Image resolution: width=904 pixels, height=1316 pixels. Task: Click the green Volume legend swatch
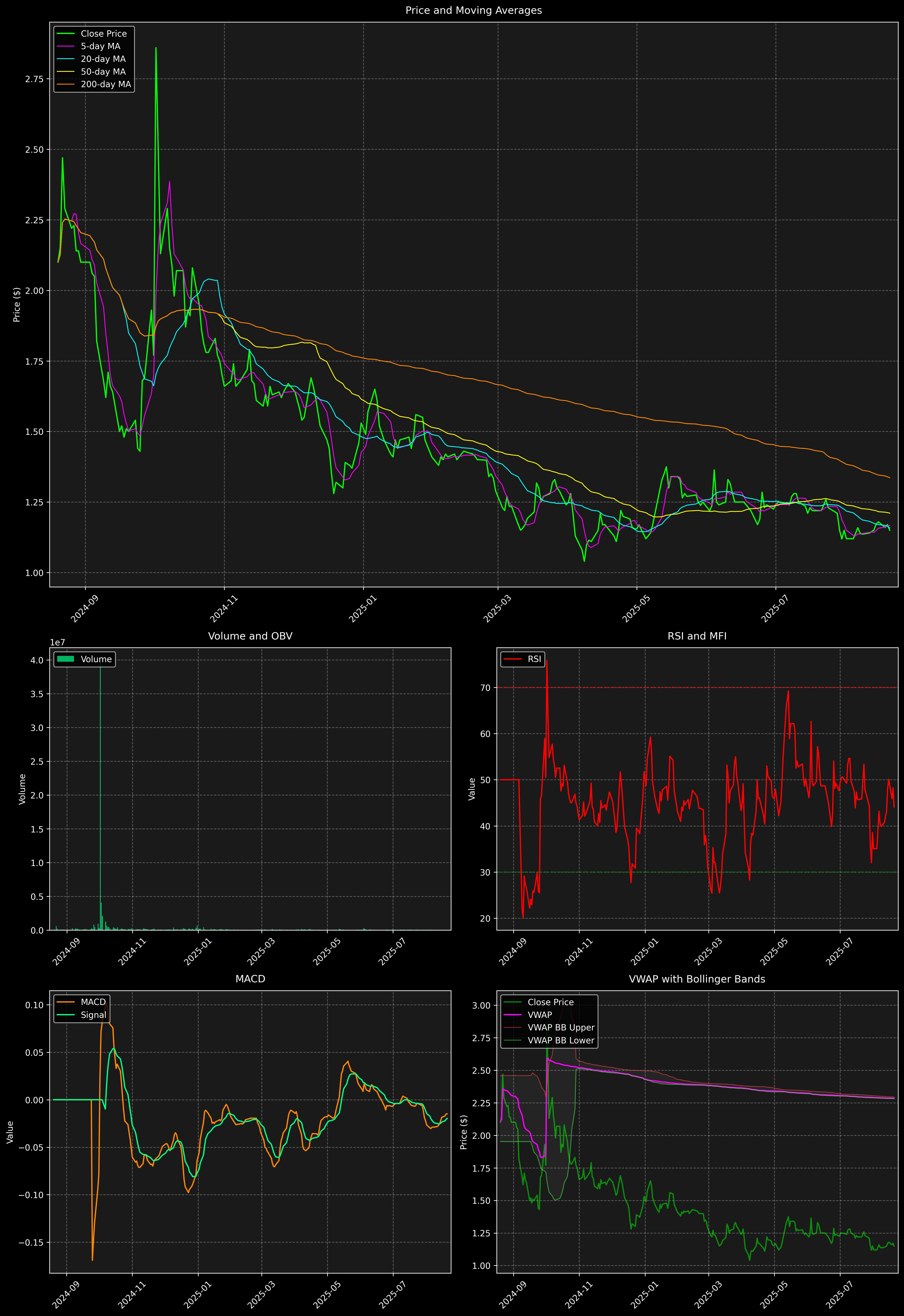pos(66,659)
